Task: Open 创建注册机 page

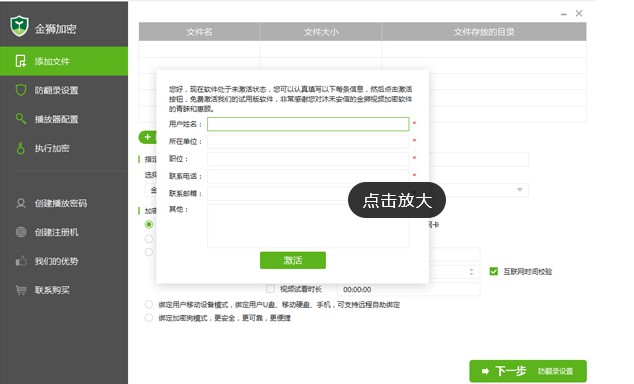Action: coord(64,232)
